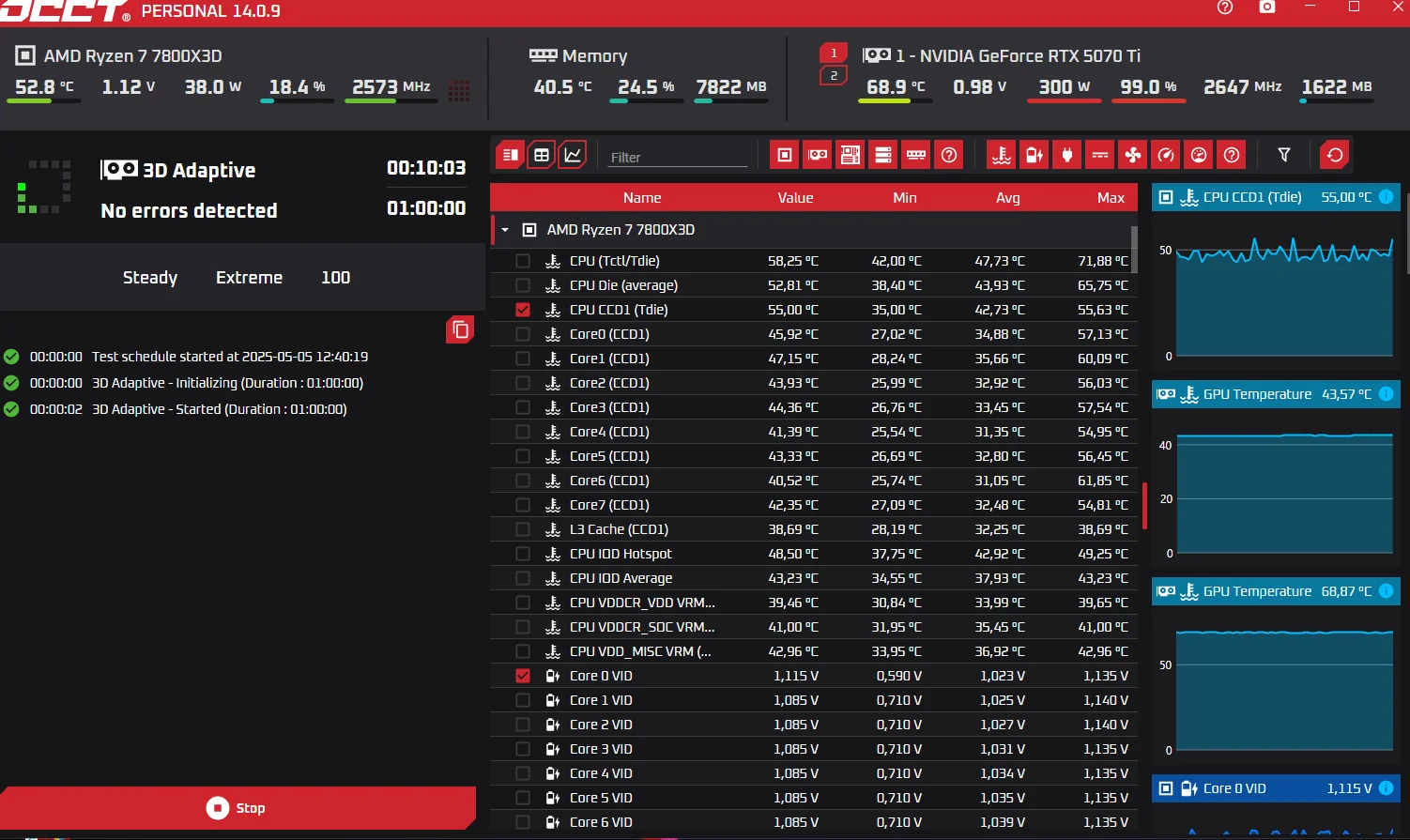Uncheck the Core 0 VID checkbox

[x=523, y=676]
